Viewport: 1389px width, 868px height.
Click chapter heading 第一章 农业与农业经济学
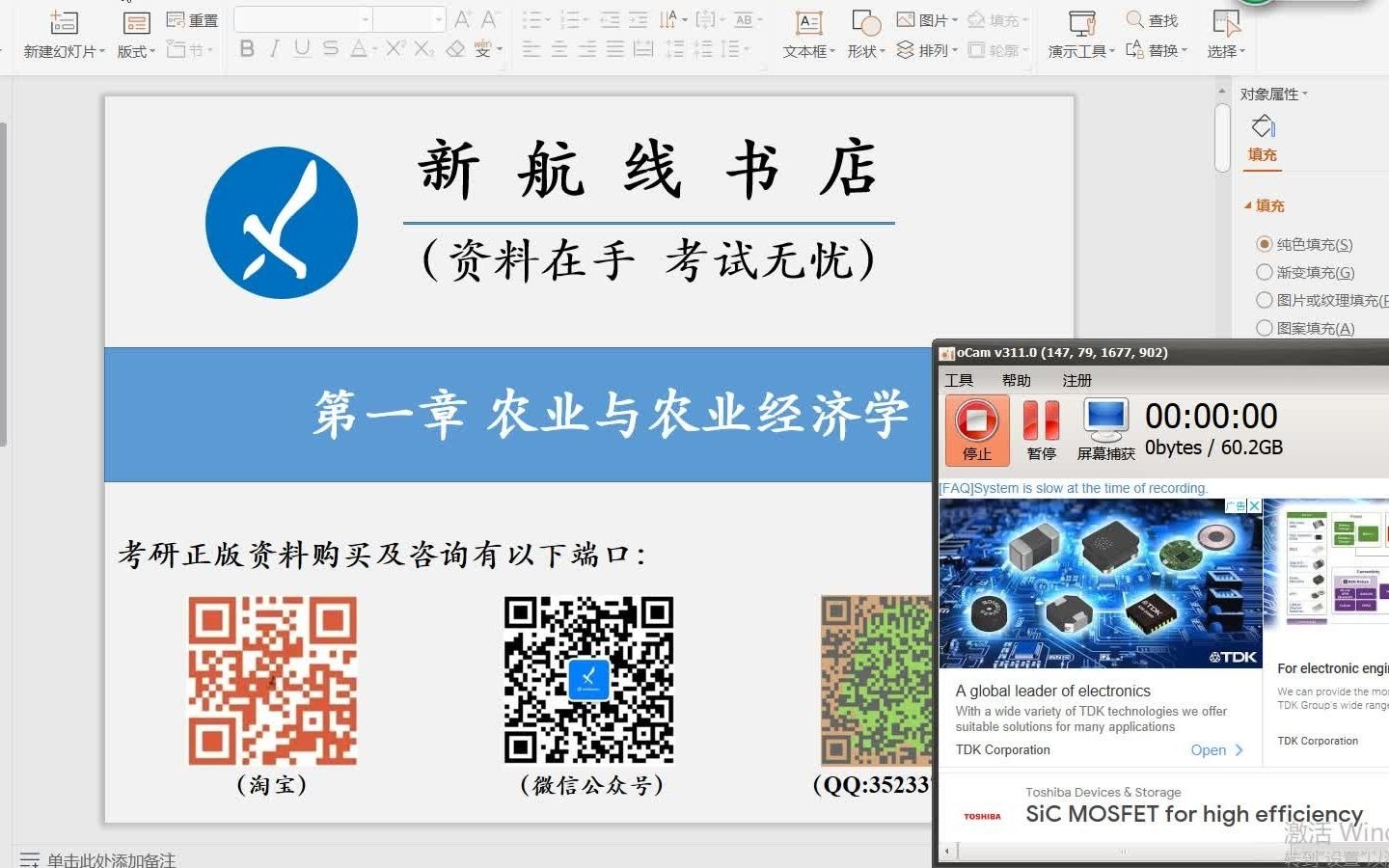click(x=612, y=415)
